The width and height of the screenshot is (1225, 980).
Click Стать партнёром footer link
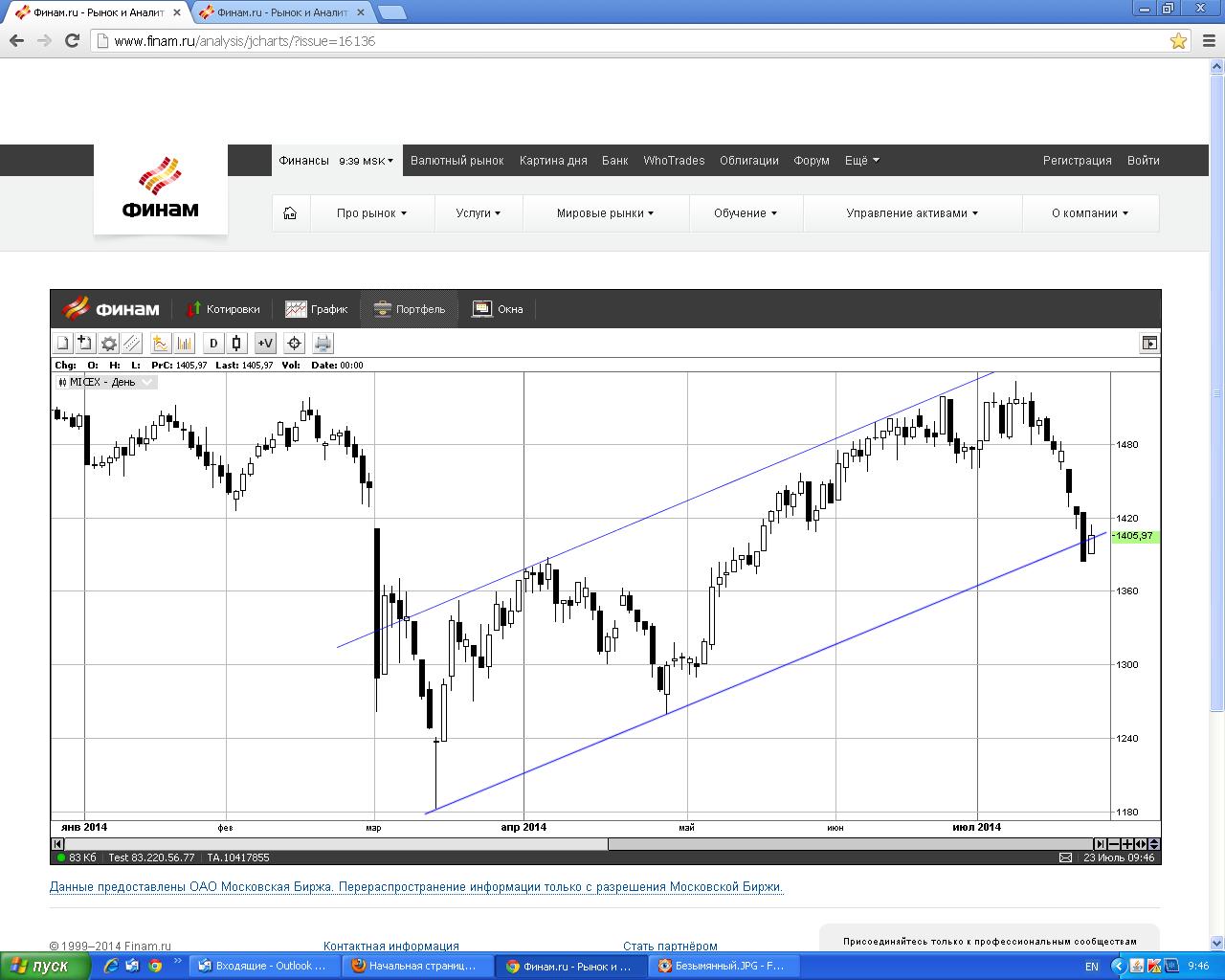tap(670, 946)
